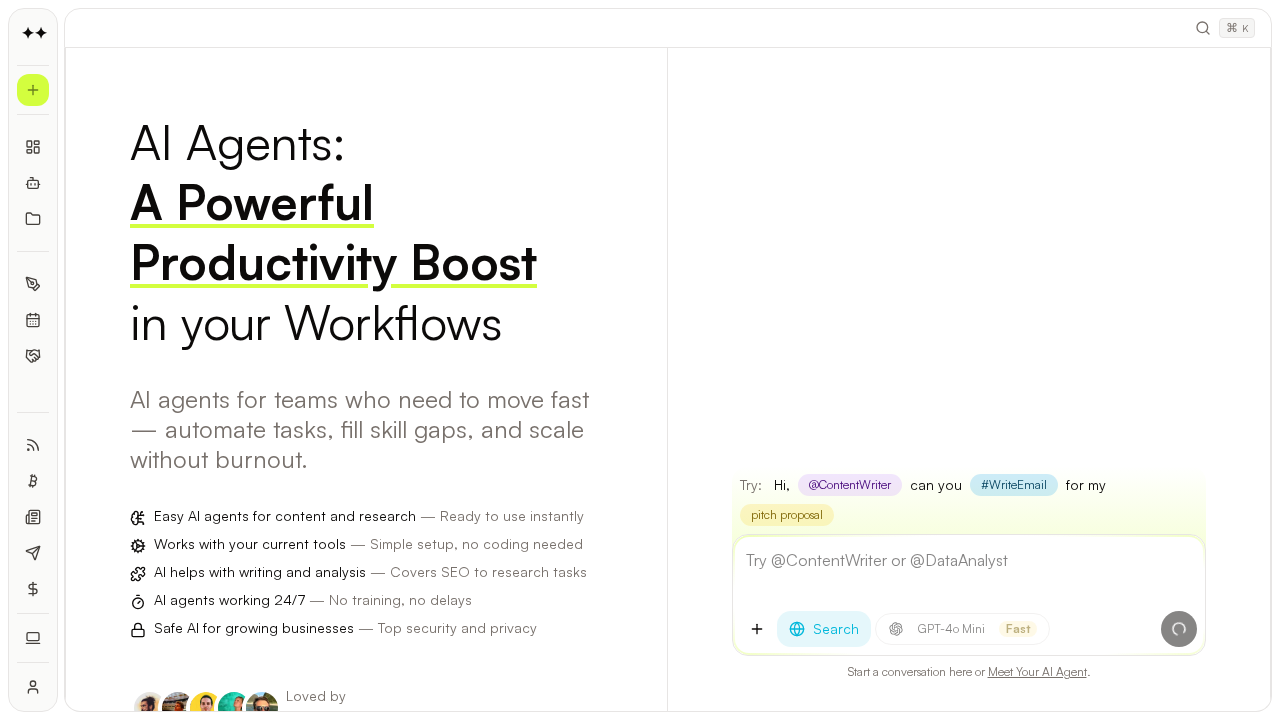Image resolution: width=1280 pixels, height=720 pixels.
Task: Toggle the web Search option in chat
Action: point(824,629)
